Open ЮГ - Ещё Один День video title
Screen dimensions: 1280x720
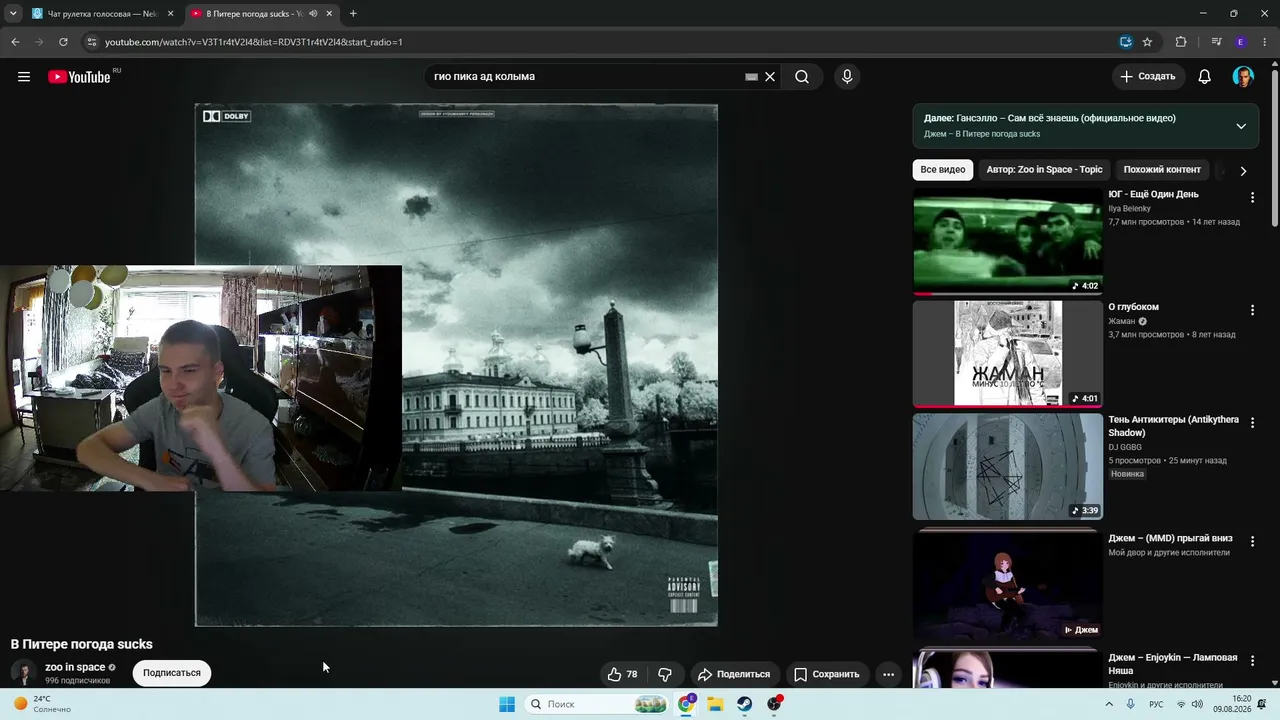pyautogui.click(x=1153, y=194)
